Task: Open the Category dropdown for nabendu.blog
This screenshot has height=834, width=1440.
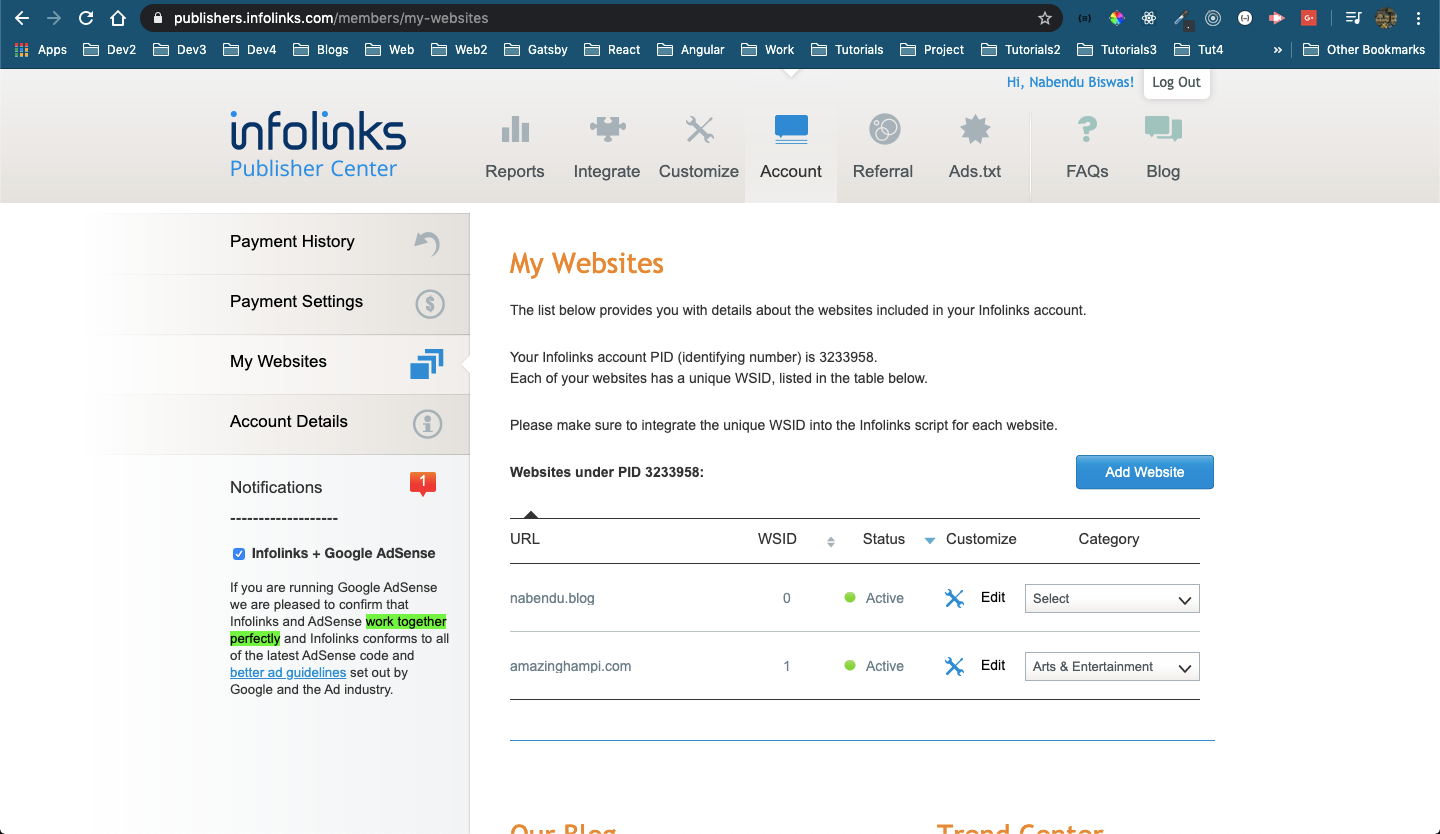Action: click(1112, 598)
